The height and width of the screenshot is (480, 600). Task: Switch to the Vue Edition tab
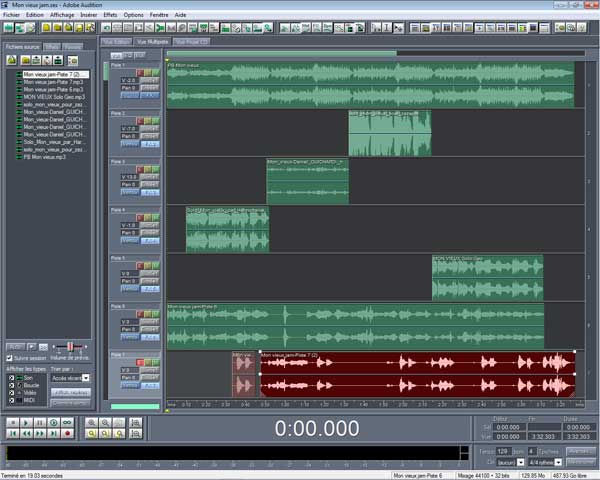117,41
